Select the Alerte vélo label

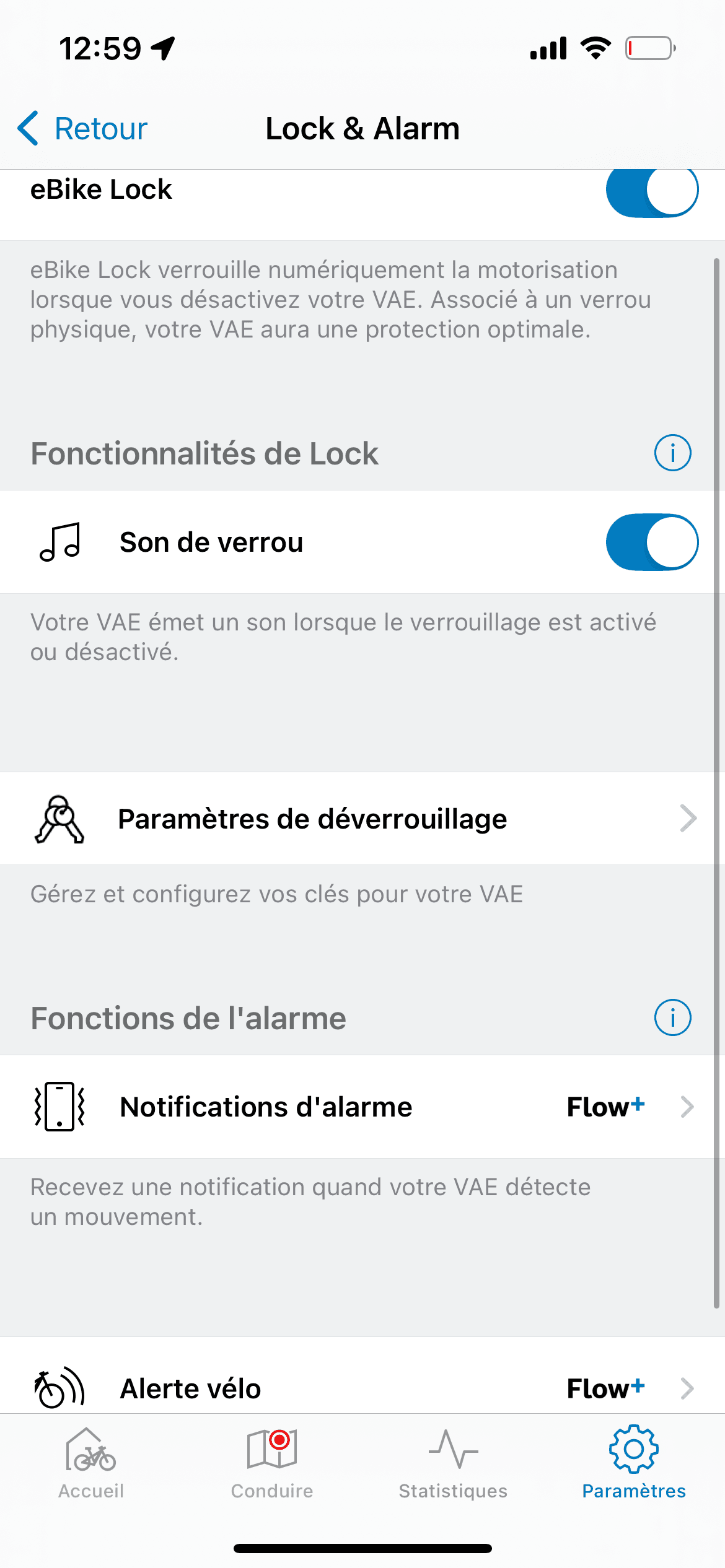[x=190, y=1388]
